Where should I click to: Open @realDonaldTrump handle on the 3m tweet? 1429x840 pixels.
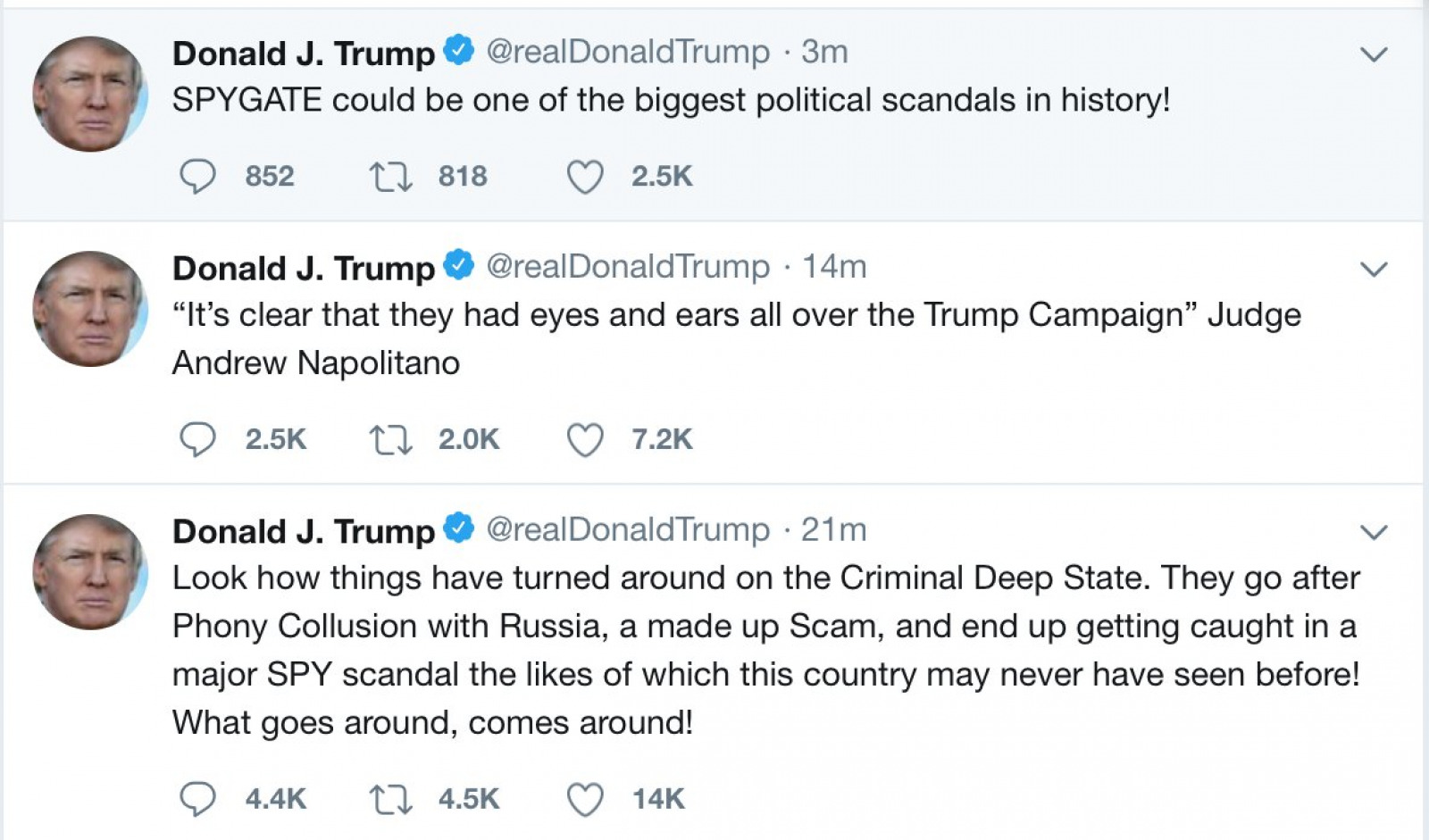coord(628,52)
